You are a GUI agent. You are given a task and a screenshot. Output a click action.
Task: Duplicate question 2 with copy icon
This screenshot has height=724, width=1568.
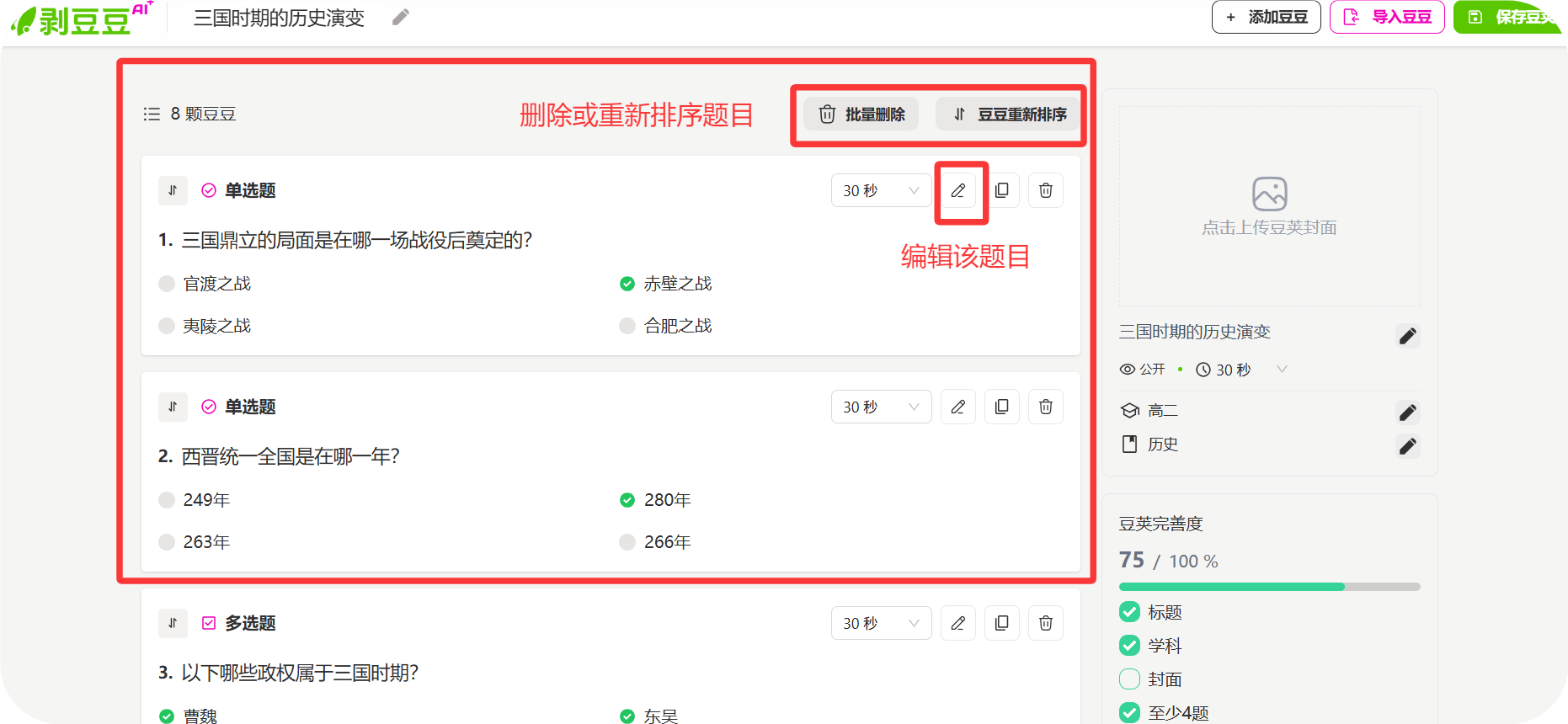coord(1002,407)
